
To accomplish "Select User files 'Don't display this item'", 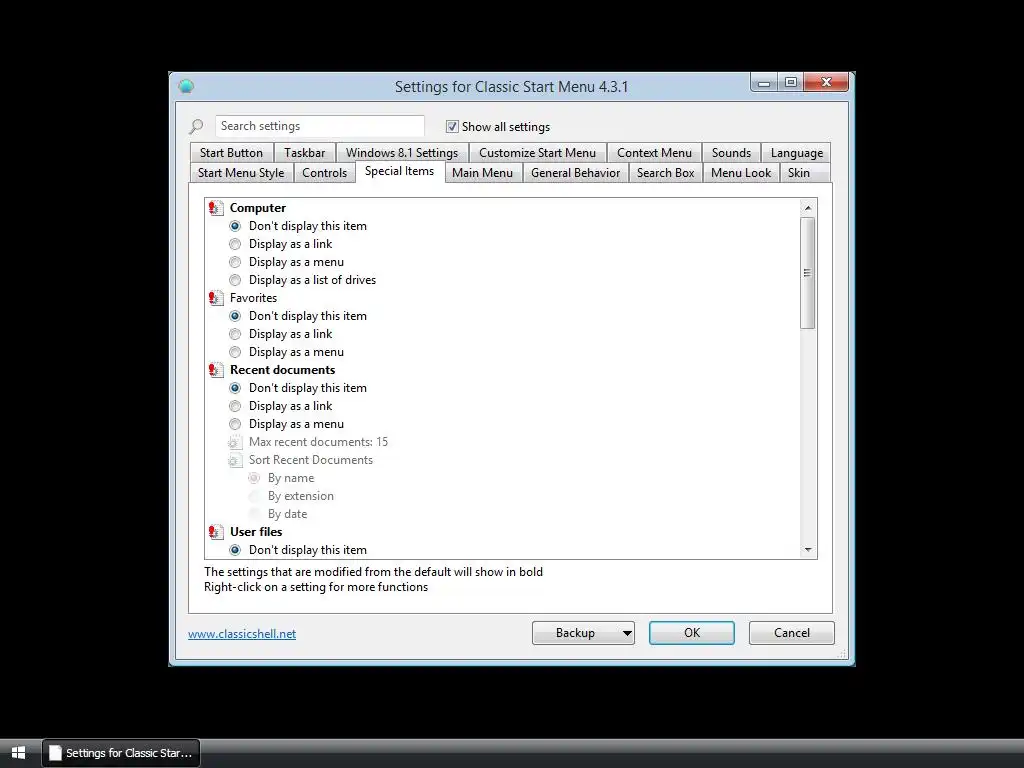I will [235, 550].
